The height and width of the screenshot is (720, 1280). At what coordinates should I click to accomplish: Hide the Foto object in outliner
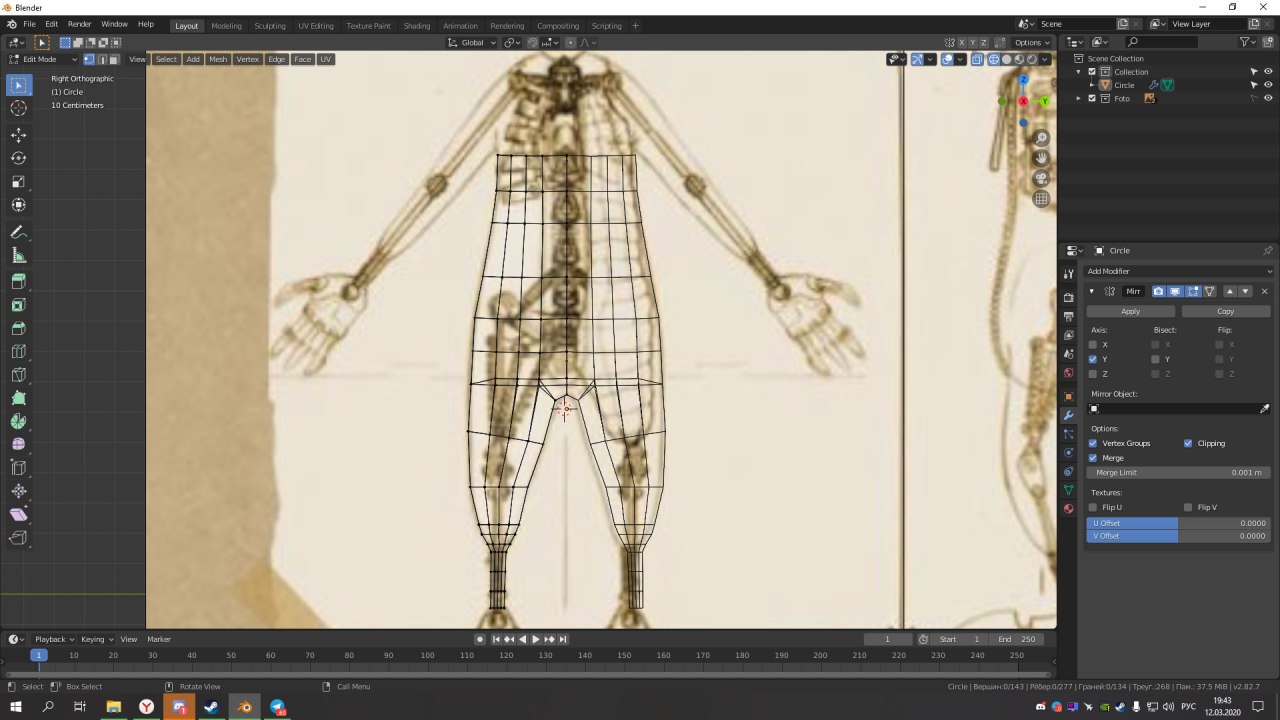[1268, 98]
